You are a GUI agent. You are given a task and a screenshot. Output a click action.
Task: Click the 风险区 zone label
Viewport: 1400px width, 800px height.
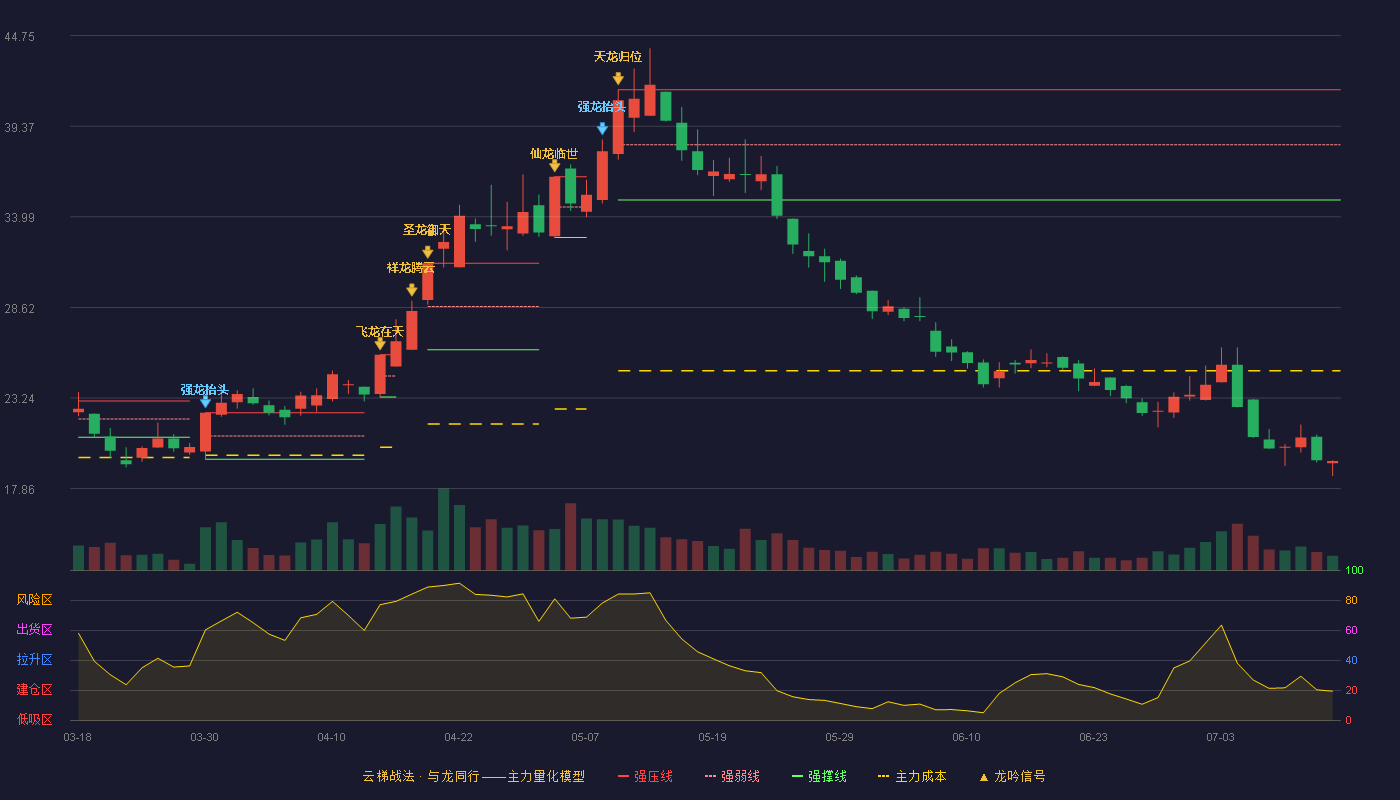[34, 600]
